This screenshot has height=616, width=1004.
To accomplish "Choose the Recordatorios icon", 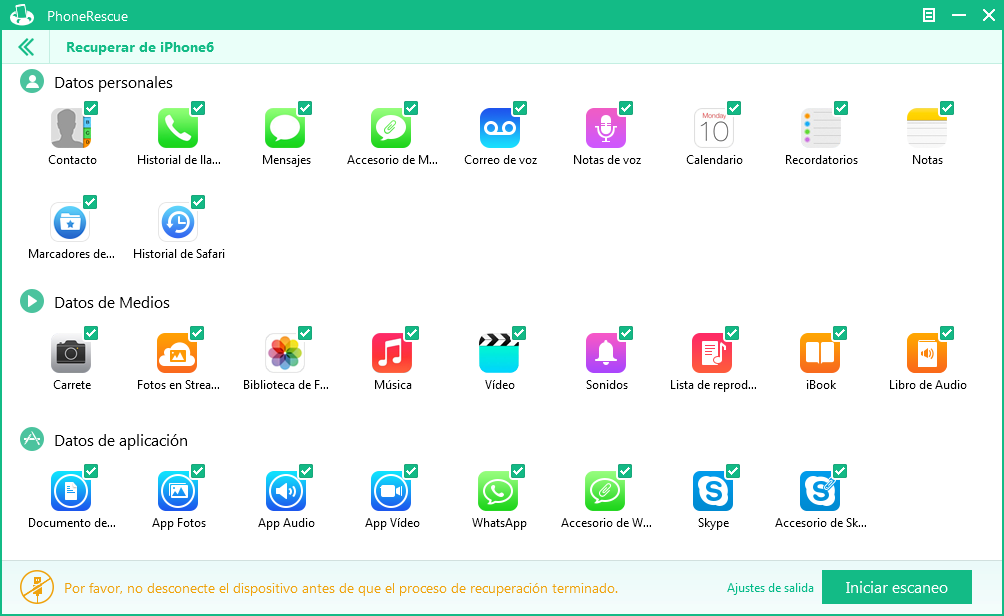I will coord(821,128).
